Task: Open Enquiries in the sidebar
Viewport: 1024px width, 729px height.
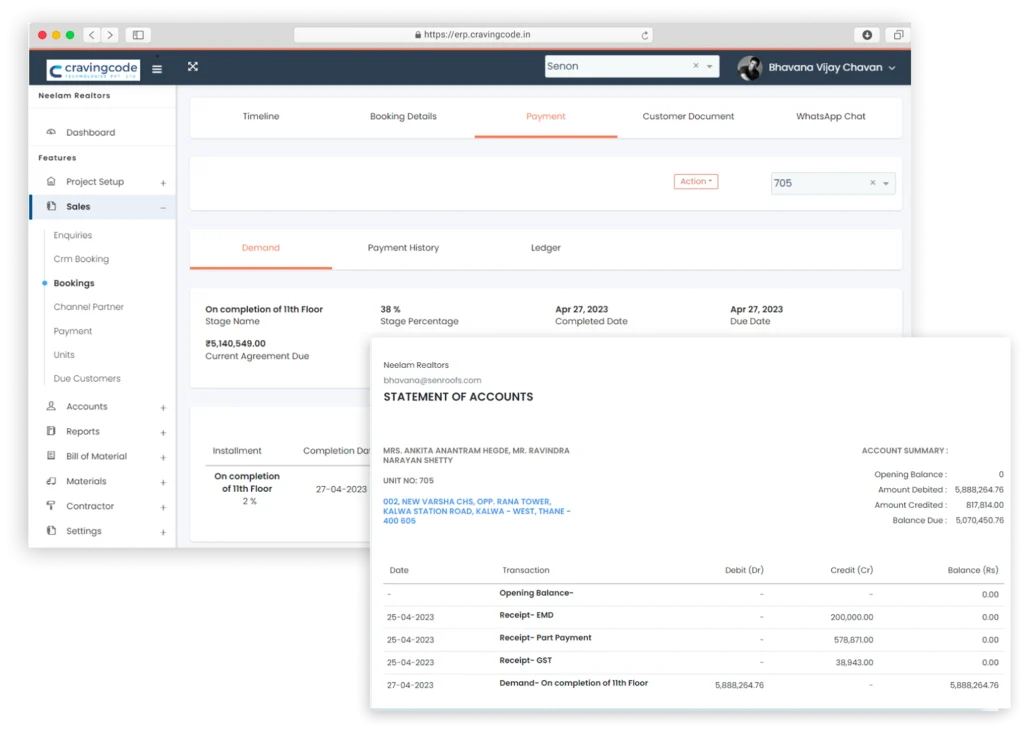Action: coord(73,236)
